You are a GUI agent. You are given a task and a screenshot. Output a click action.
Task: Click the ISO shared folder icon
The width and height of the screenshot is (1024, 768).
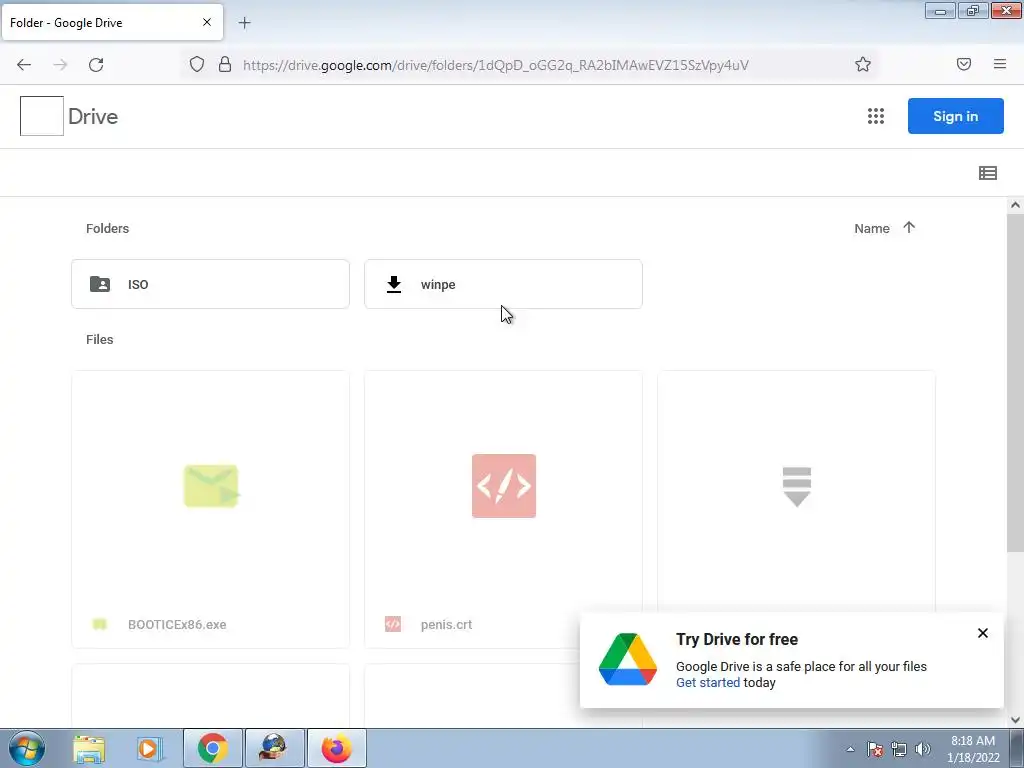pos(100,284)
